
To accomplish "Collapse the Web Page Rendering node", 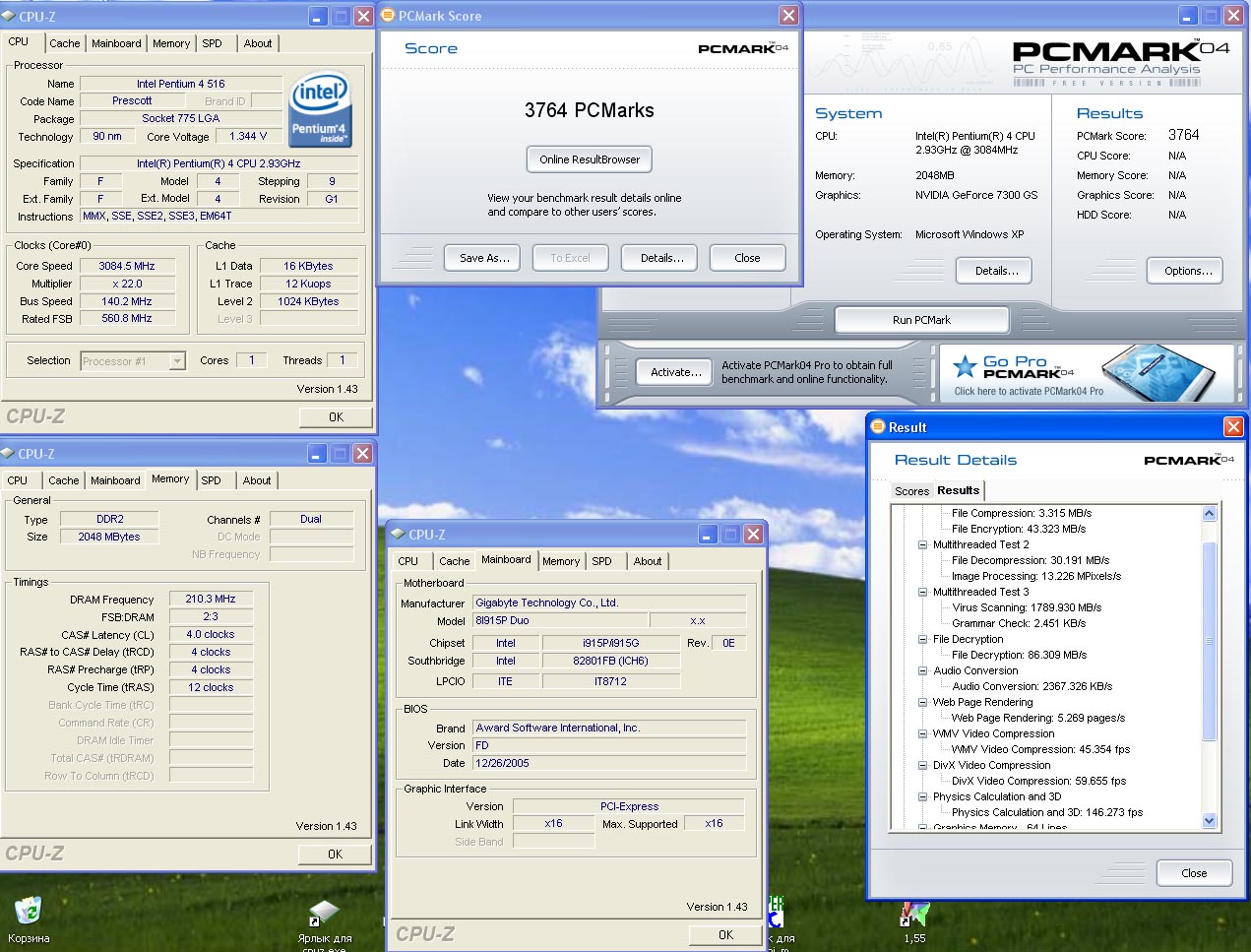I will [922, 702].
